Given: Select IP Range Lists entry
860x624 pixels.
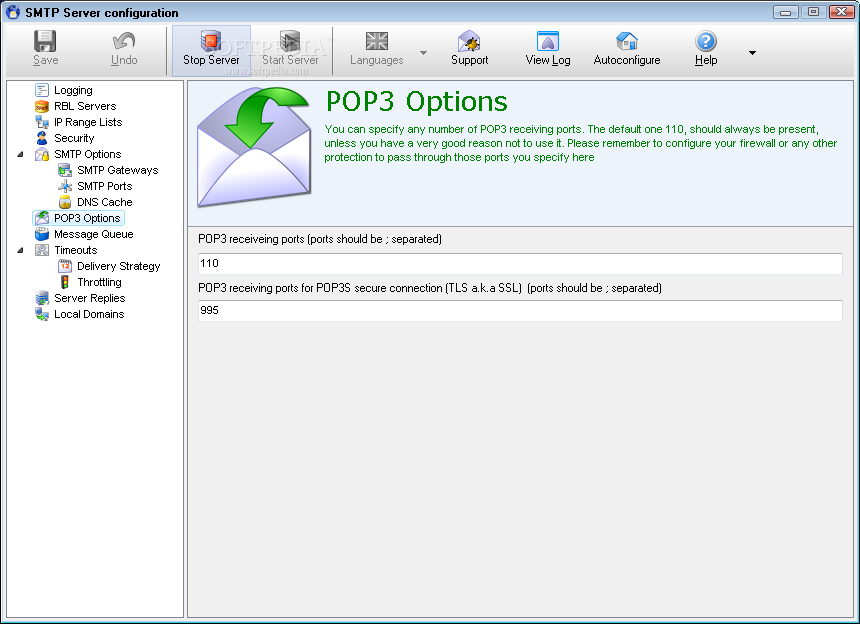Looking at the screenshot, I should (x=88, y=122).
